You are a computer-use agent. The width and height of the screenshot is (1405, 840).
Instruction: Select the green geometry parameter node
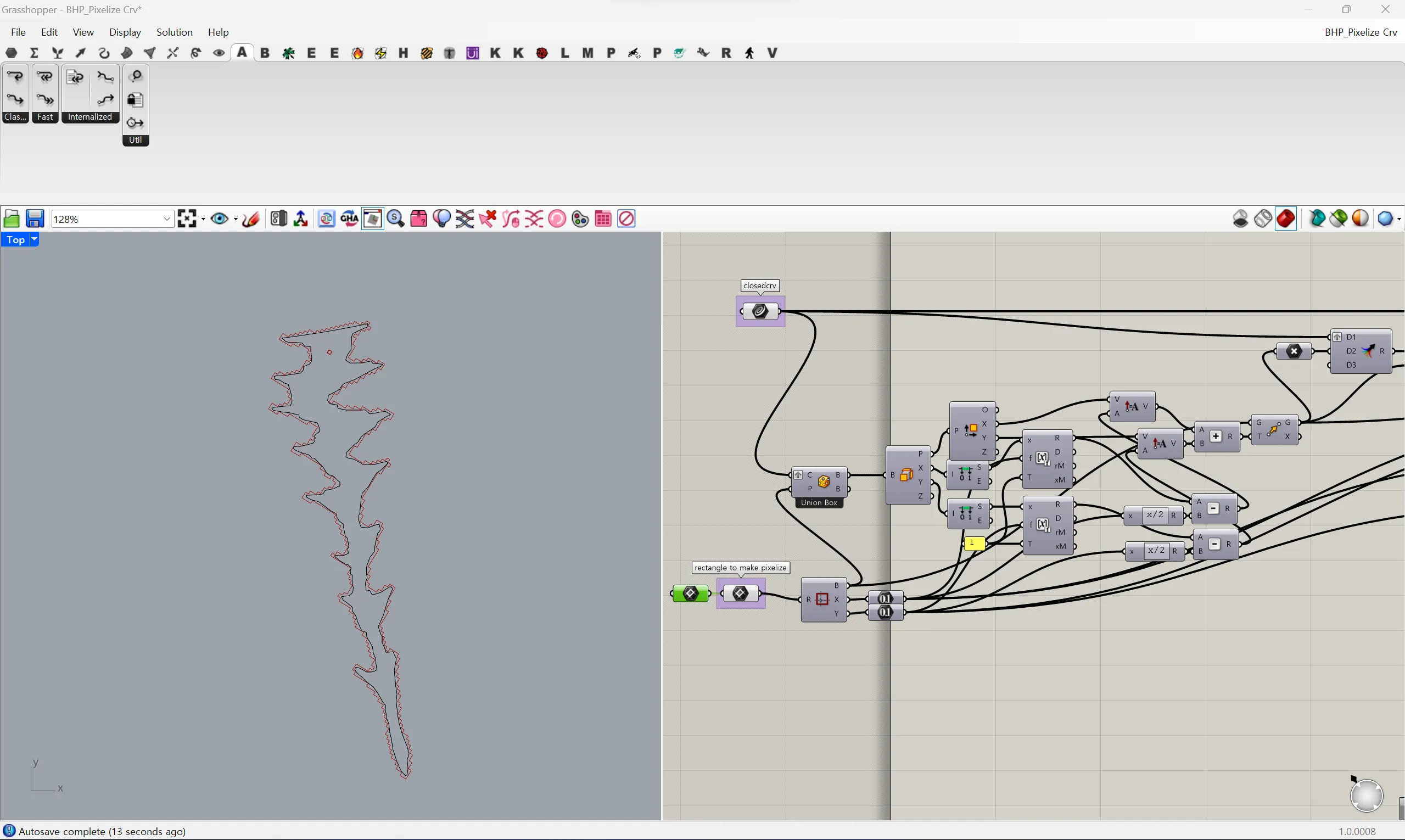pos(691,594)
